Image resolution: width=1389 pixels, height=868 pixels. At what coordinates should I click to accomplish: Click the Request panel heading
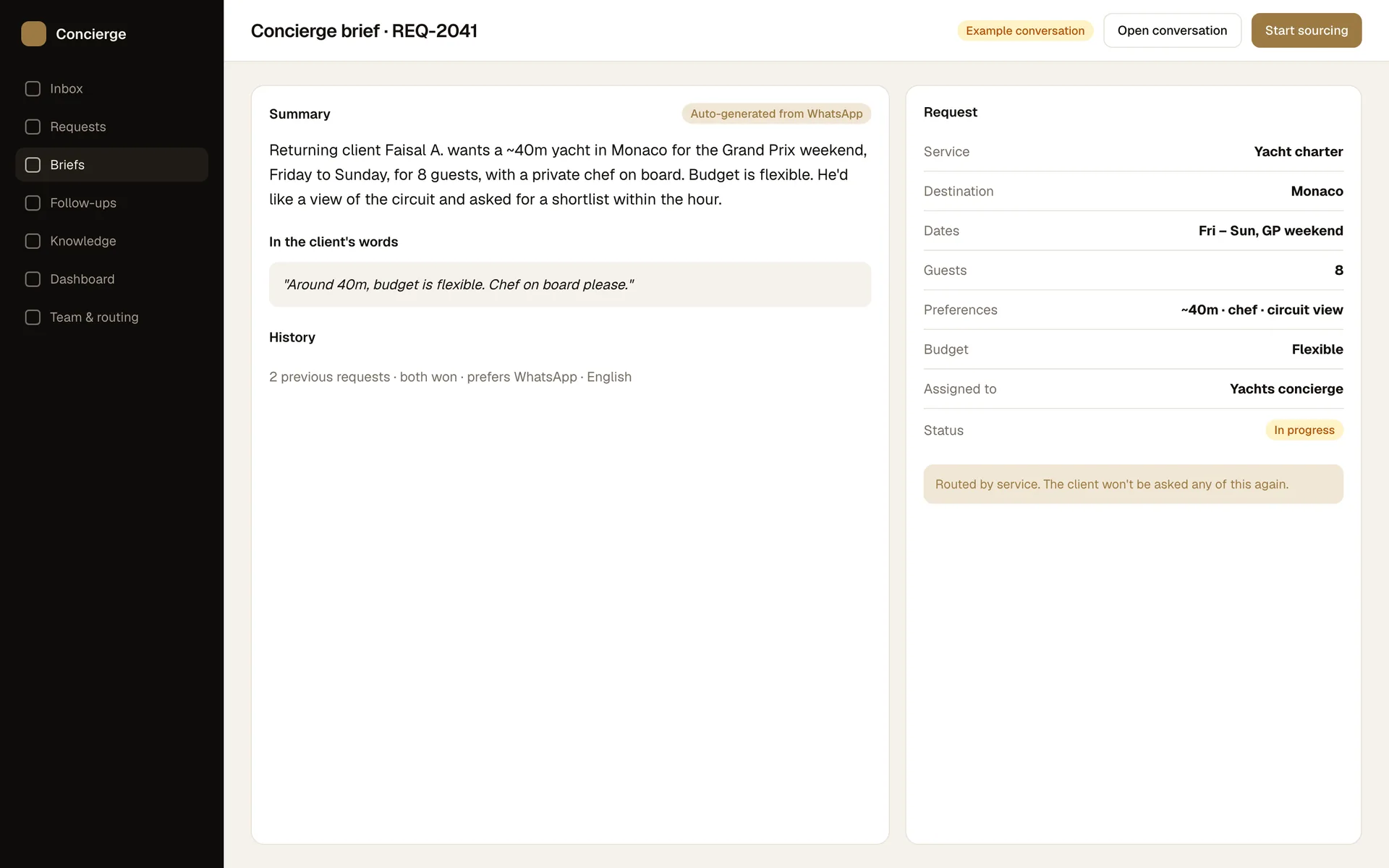click(950, 112)
